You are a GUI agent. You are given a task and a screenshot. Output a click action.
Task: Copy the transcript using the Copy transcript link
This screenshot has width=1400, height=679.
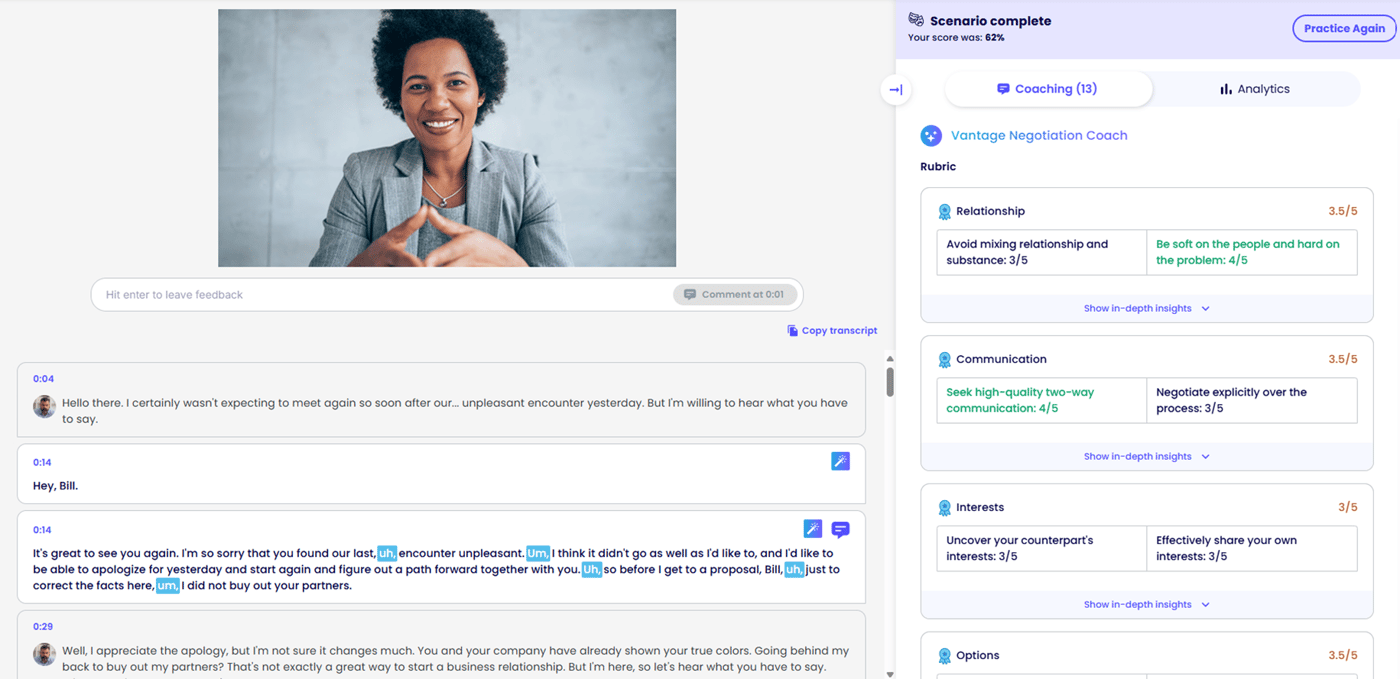832,331
